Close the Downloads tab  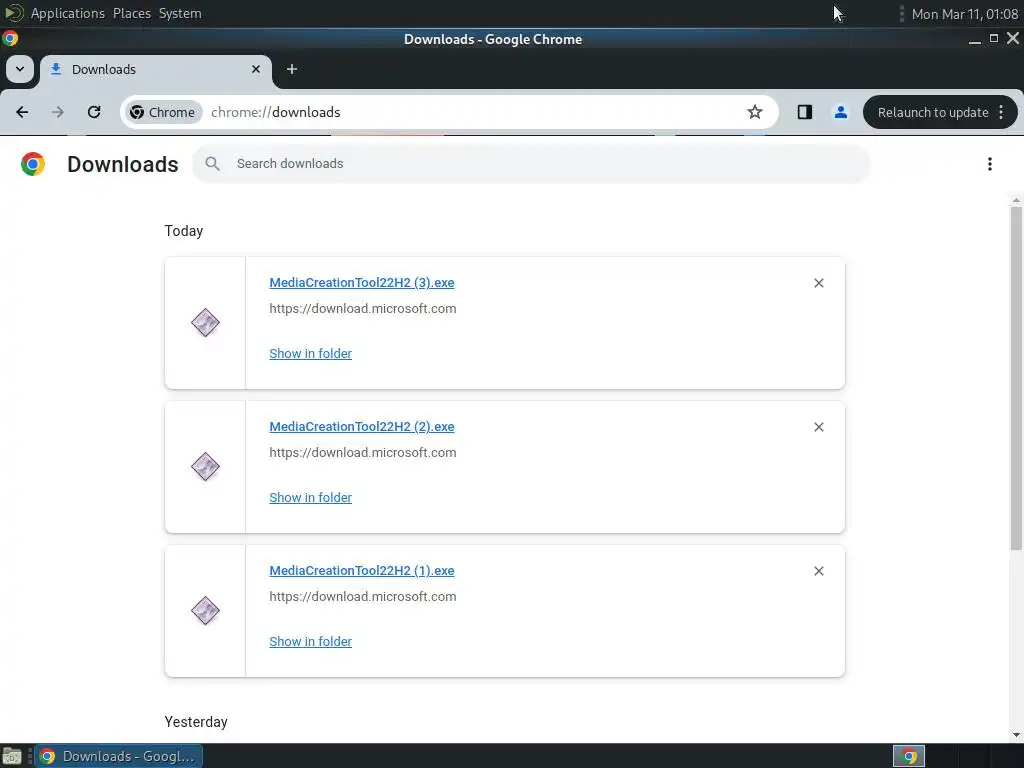tap(256, 69)
